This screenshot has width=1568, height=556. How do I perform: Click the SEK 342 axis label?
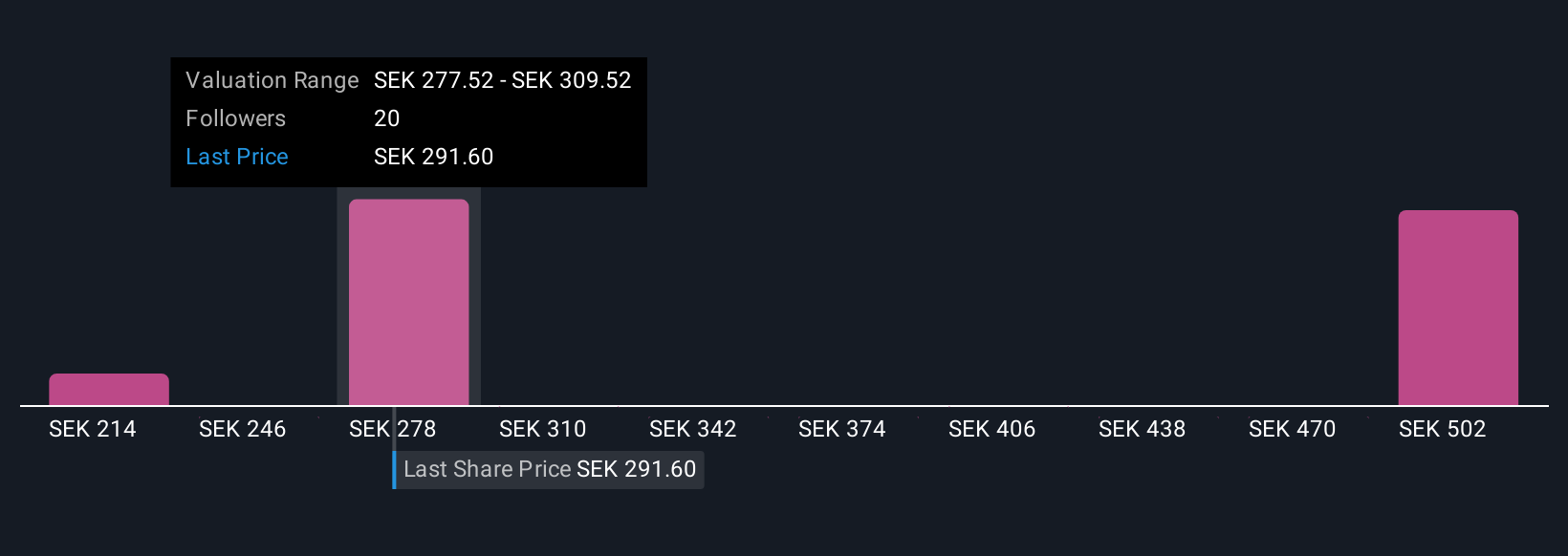click(693, 429)
